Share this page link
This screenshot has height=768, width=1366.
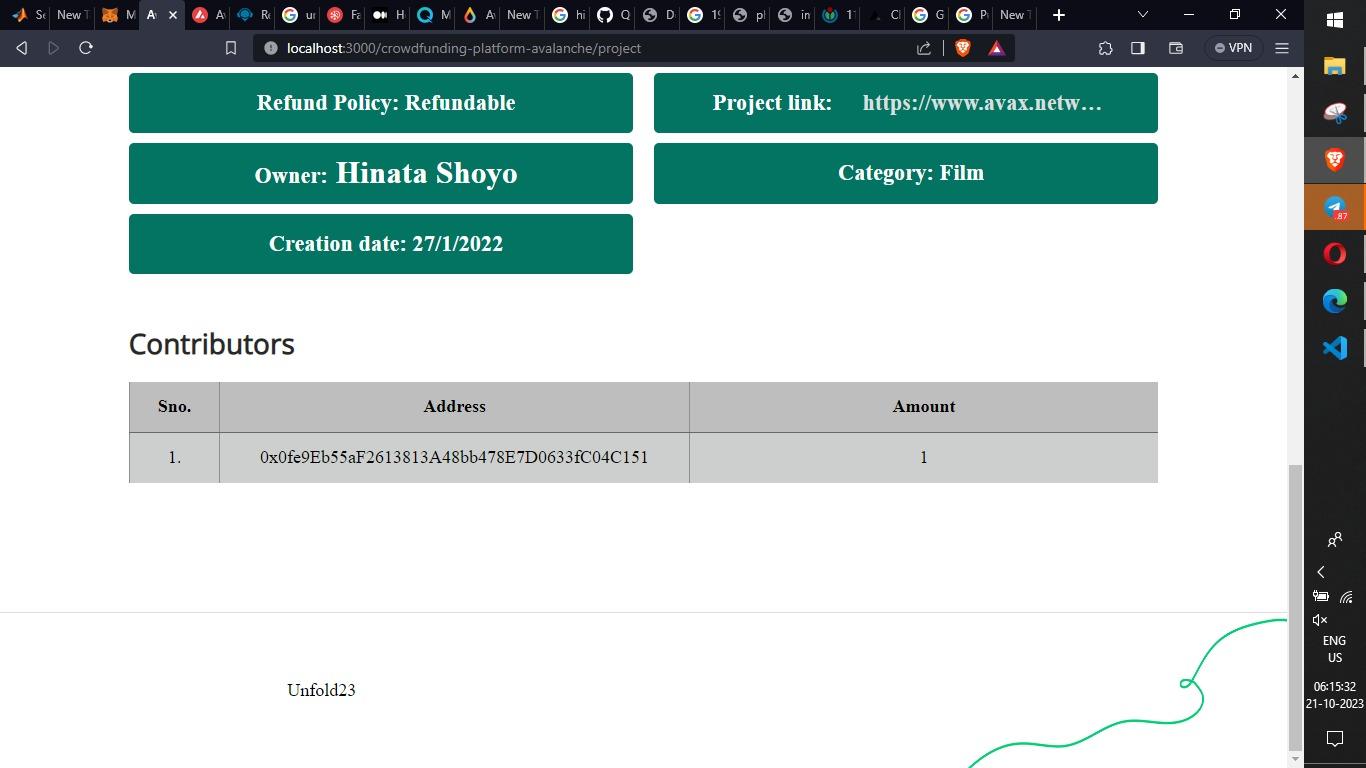point(924,48)
